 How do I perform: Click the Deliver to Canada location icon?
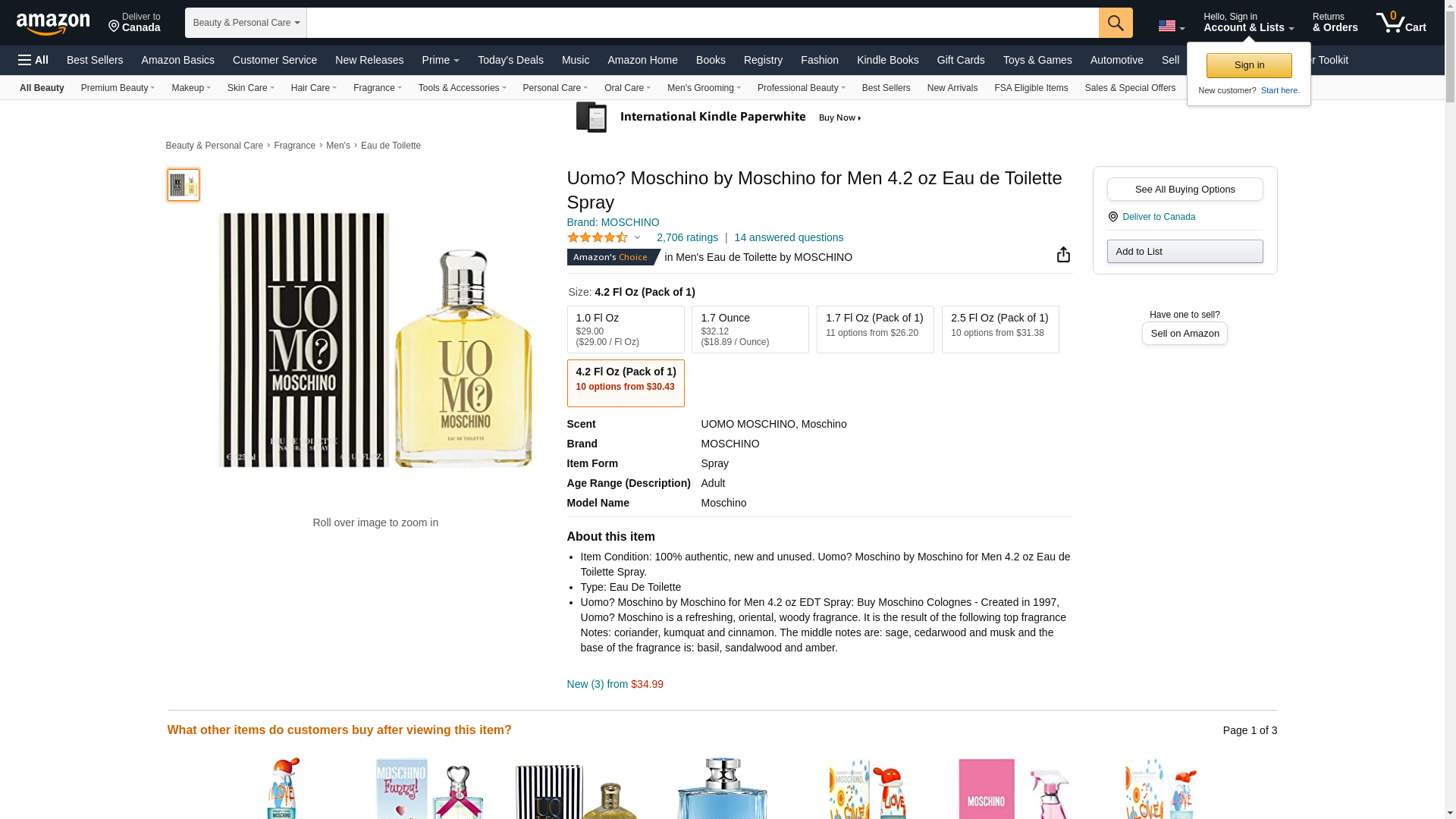[1113, 217]
